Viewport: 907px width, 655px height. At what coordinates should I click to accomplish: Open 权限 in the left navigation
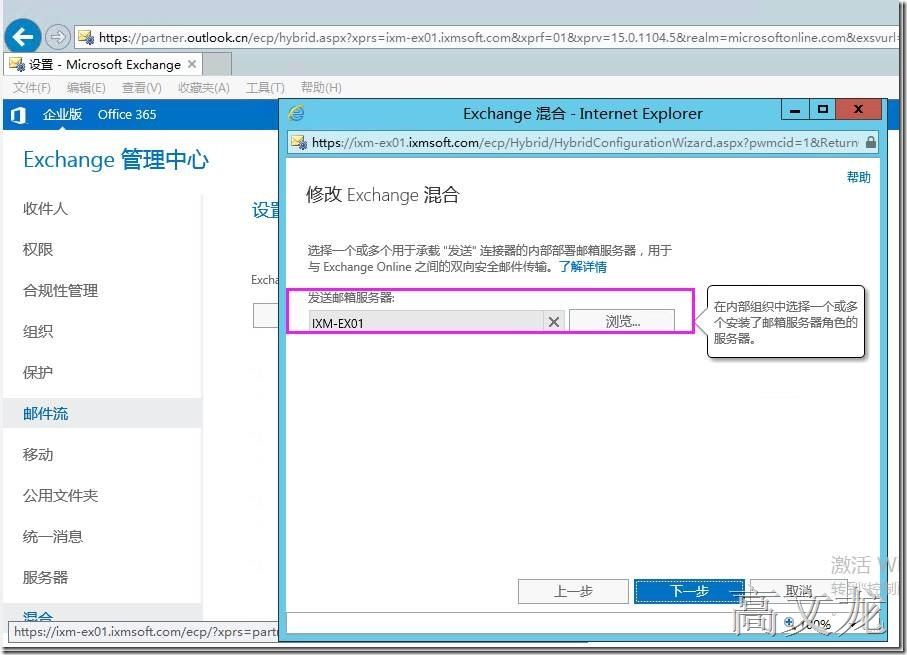coord(38,249)
